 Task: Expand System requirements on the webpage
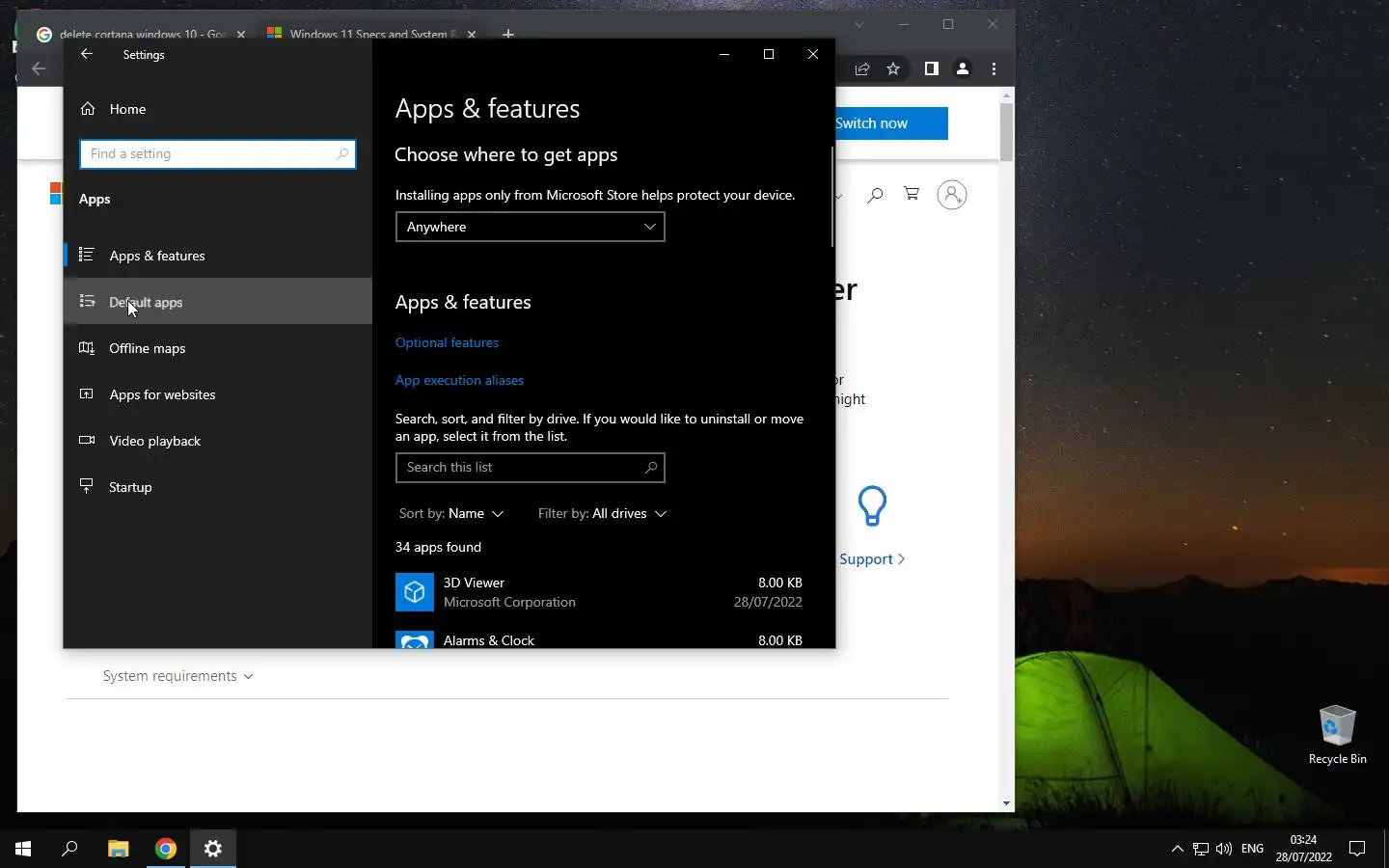coord(178,676)
